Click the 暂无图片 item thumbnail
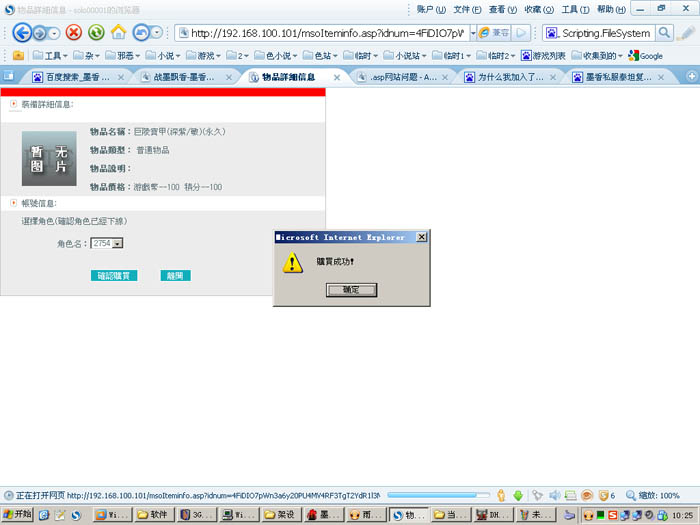This screenshot has width=700, height=525. click(x=49, y=160)
